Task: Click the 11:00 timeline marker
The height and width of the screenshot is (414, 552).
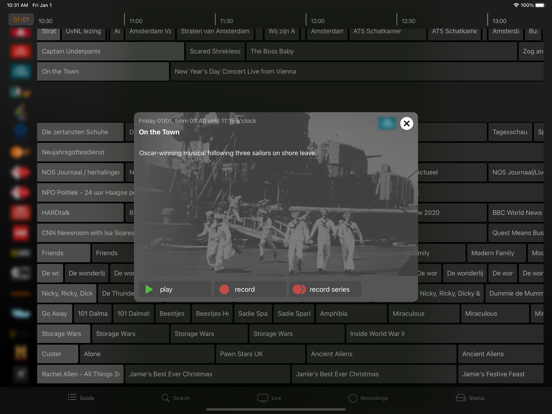Action: point(136,21)
